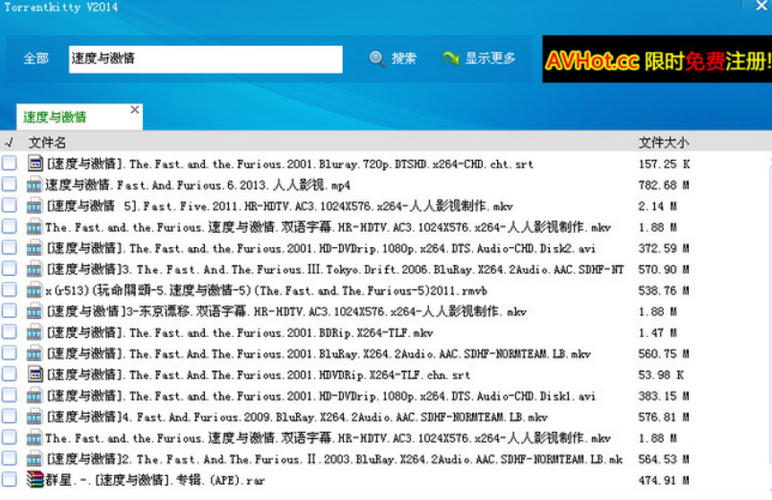Close the 速度与激情 tab

point(135,109)
